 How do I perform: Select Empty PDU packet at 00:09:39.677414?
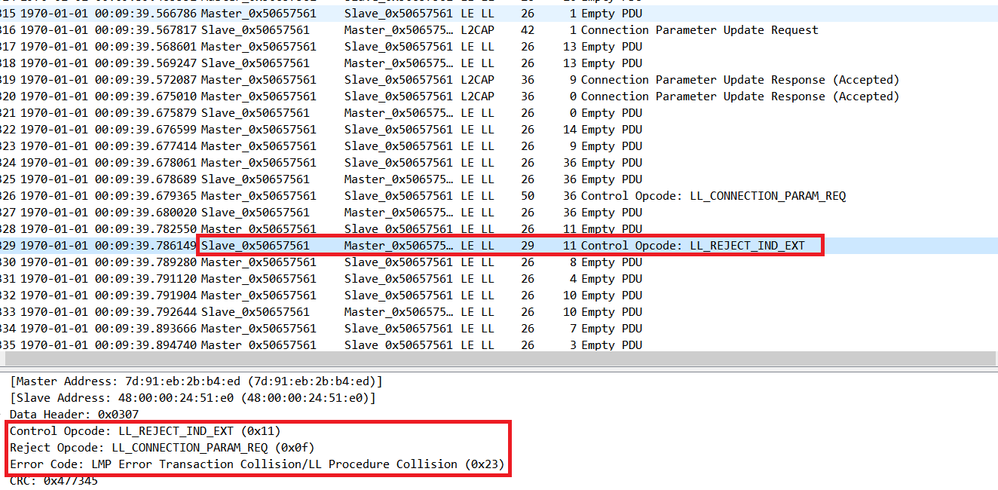[x=499, y=146]
